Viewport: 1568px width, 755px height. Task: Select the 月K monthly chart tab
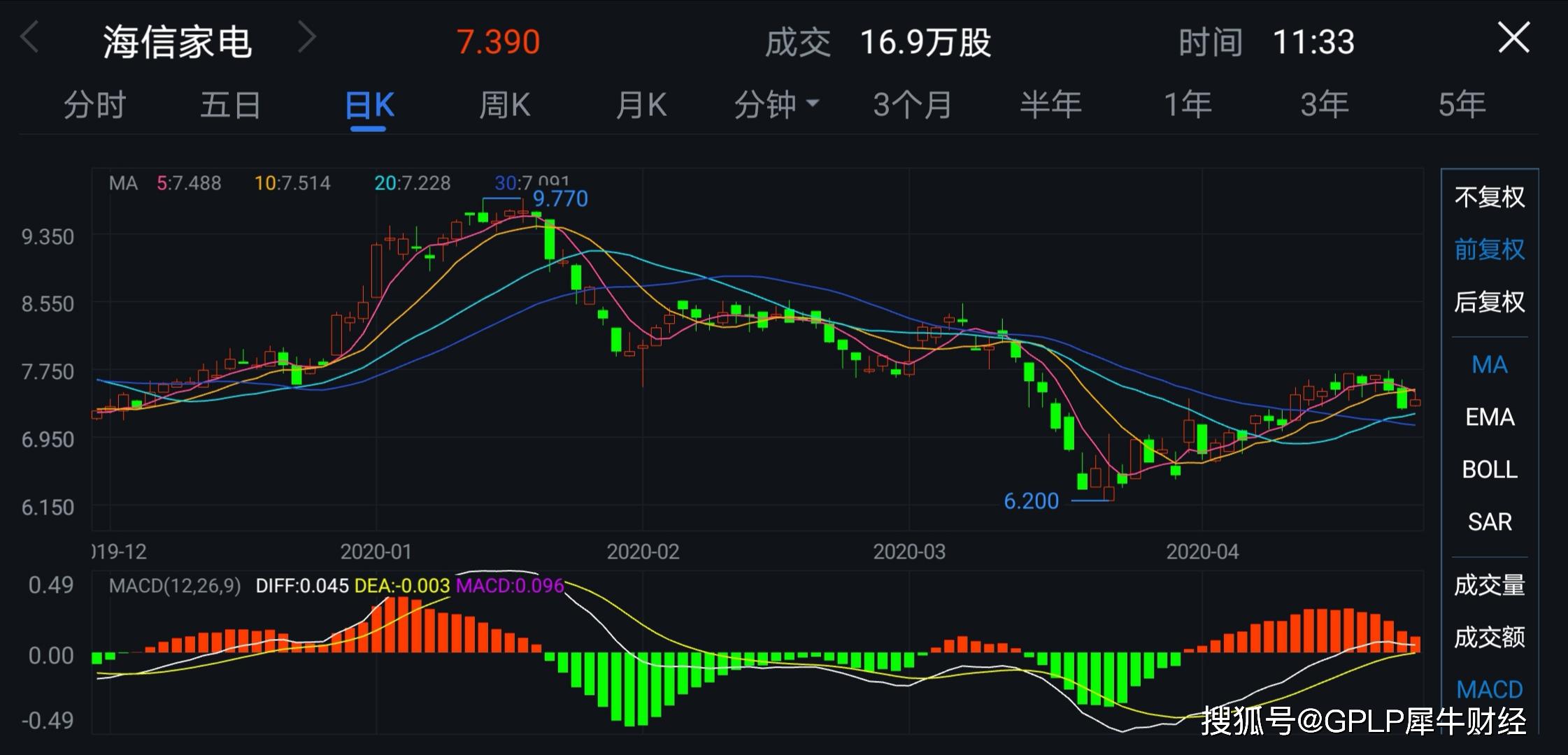[641, 106]
